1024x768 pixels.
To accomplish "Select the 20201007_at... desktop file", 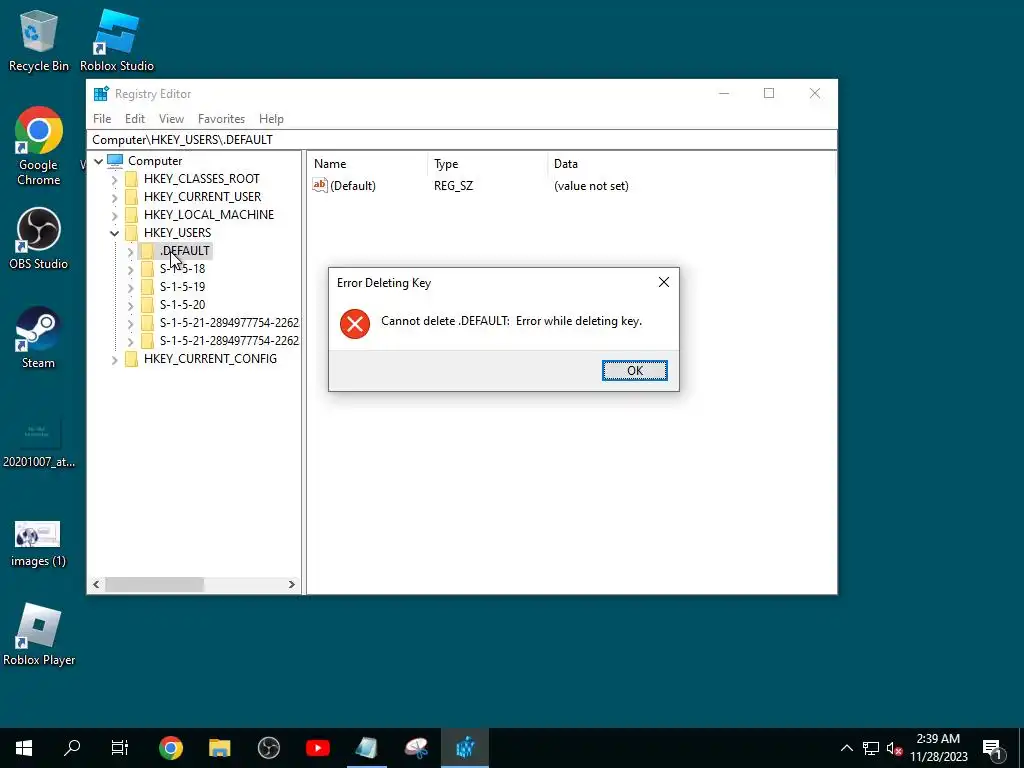I will point(39,443).
